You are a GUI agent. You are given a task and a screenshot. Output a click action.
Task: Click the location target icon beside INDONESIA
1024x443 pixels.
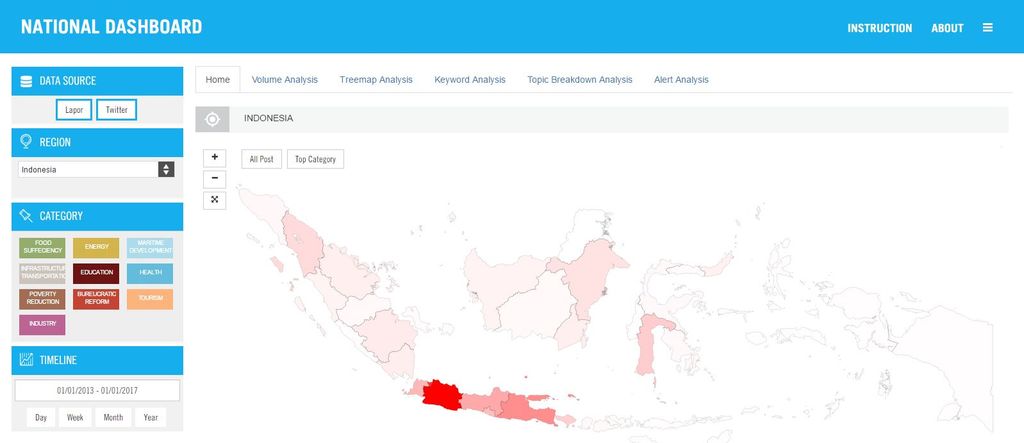coord(212,120)
